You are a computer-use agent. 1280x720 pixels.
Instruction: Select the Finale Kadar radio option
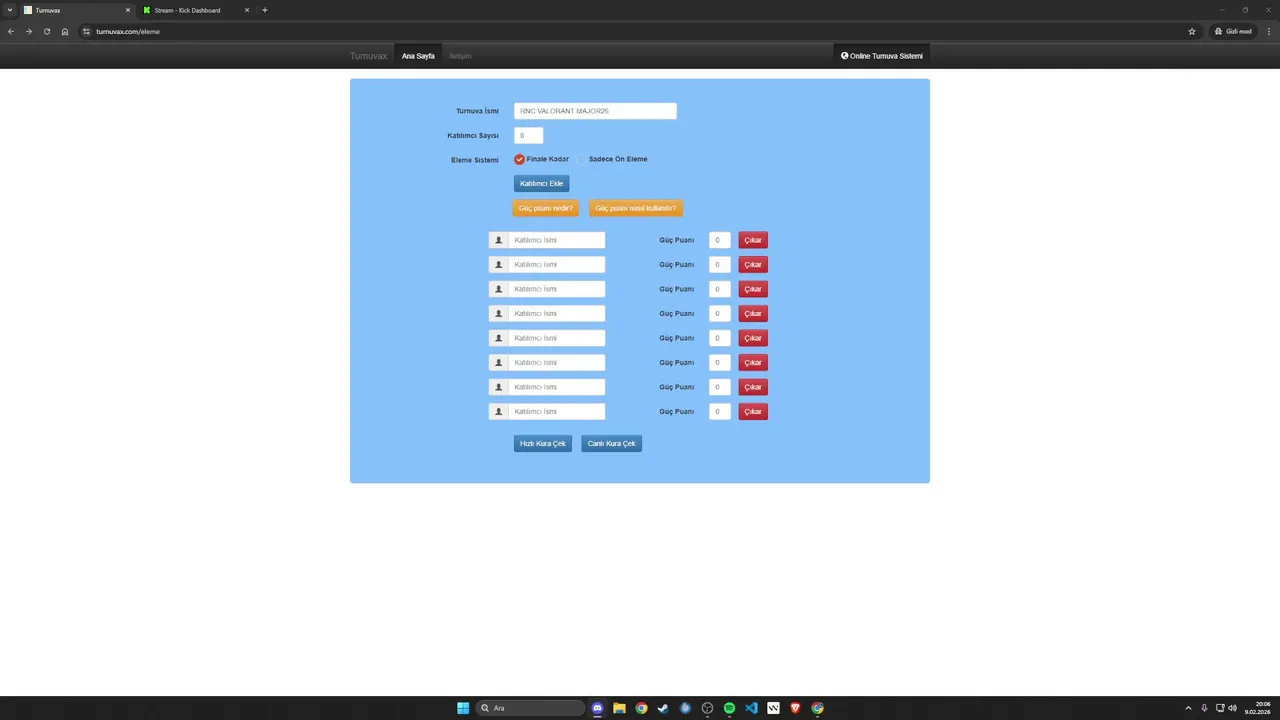pyautogui.click(x=520, y=159)
